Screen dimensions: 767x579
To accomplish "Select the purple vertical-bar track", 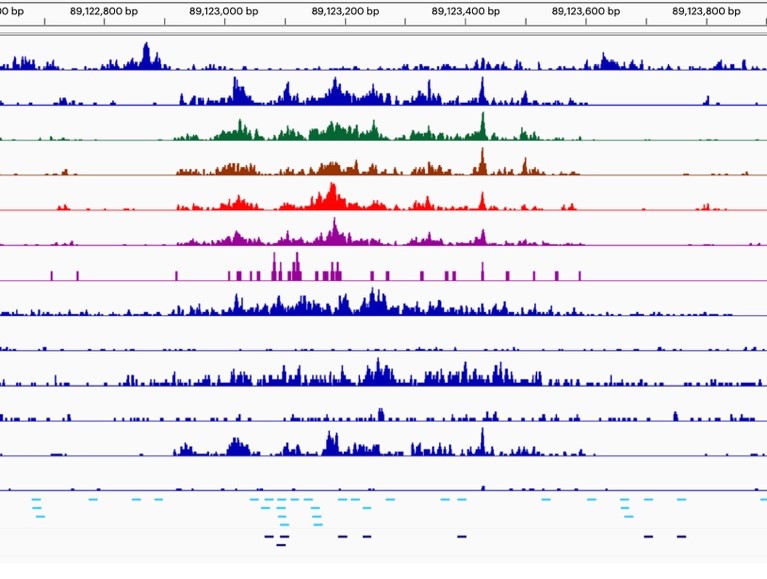I will coord(384,267).
